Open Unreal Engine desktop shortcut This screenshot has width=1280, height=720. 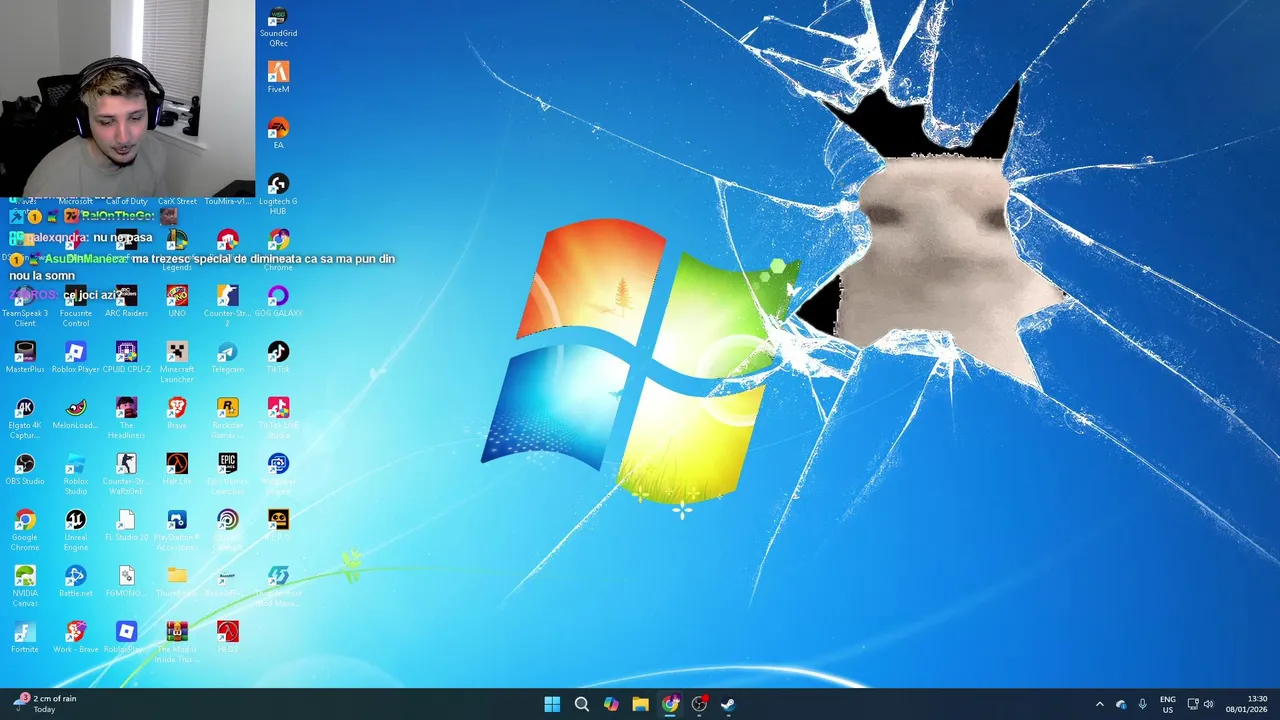coord(76,529)
